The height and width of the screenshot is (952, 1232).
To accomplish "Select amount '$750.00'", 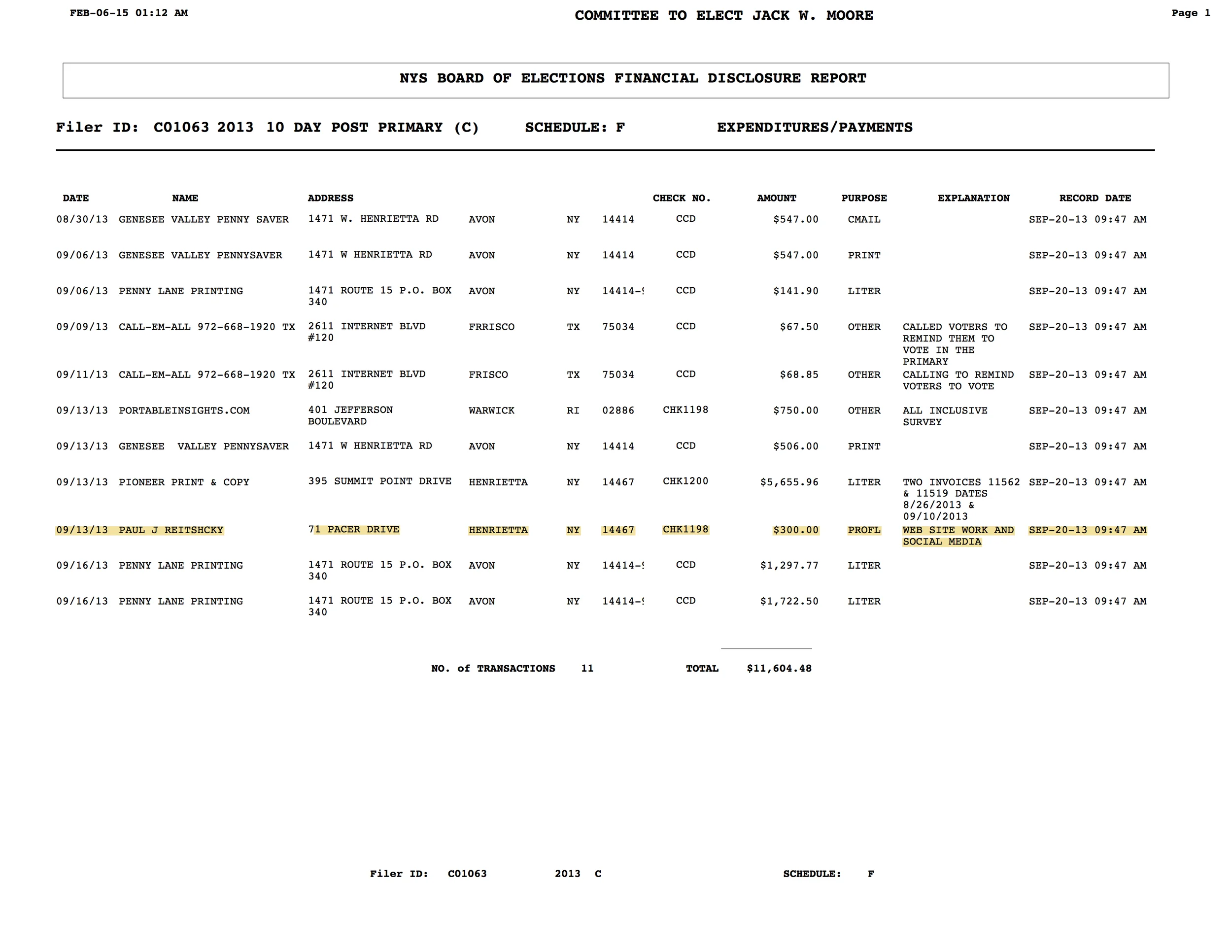I will (795, 410).
